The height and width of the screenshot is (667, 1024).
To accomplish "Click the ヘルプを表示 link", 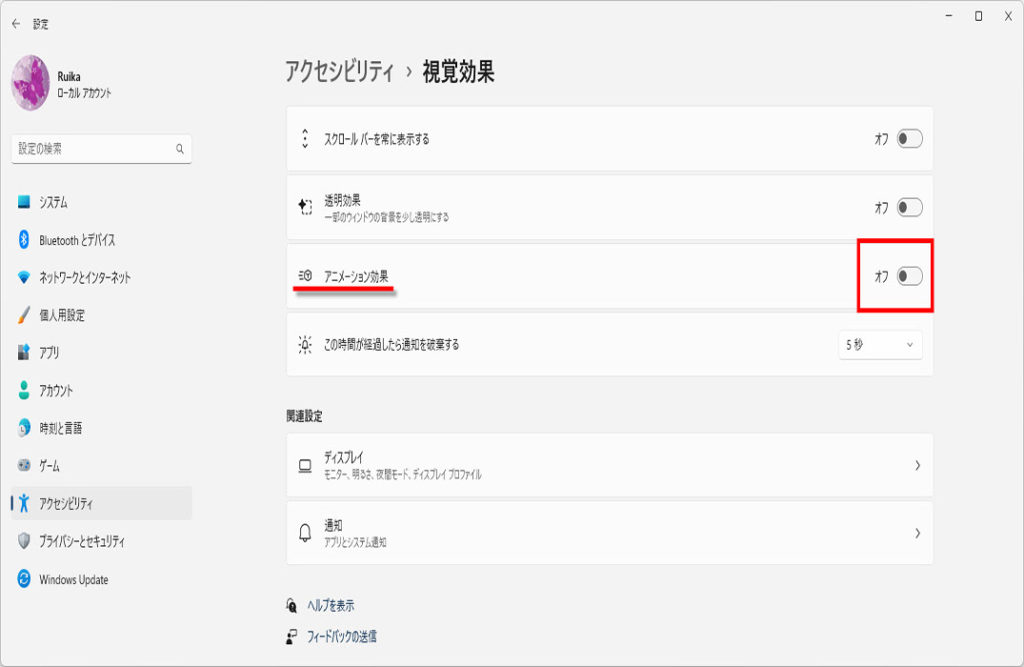I will tap(329, 606).
